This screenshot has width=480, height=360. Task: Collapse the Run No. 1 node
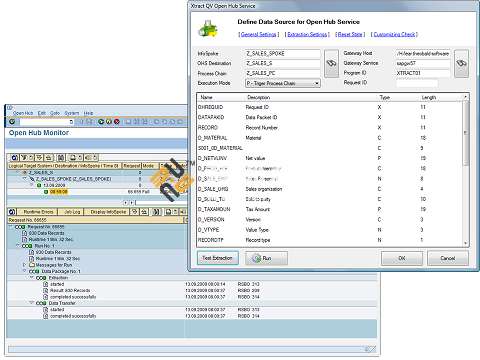[18, 246]
